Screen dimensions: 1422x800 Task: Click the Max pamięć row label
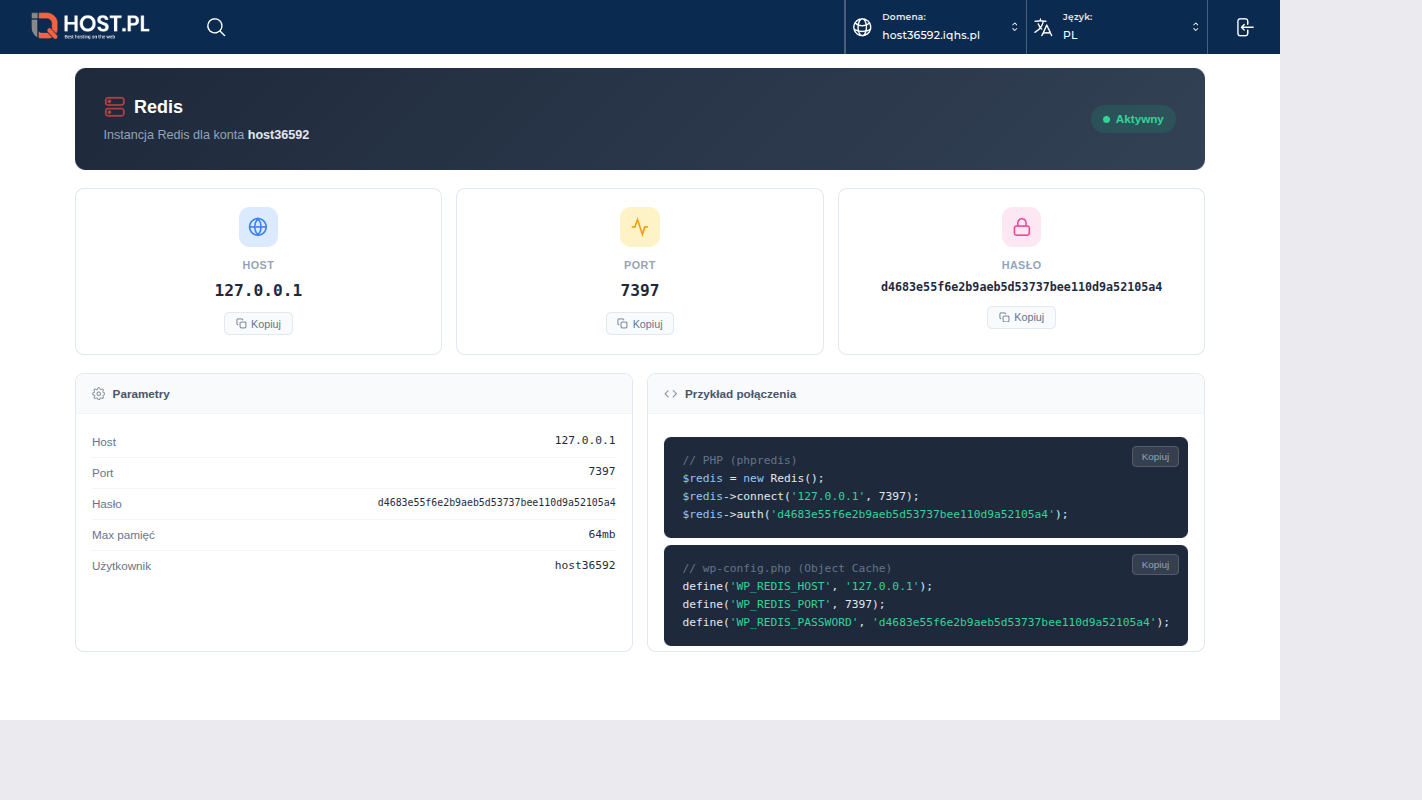click(123, 535)
